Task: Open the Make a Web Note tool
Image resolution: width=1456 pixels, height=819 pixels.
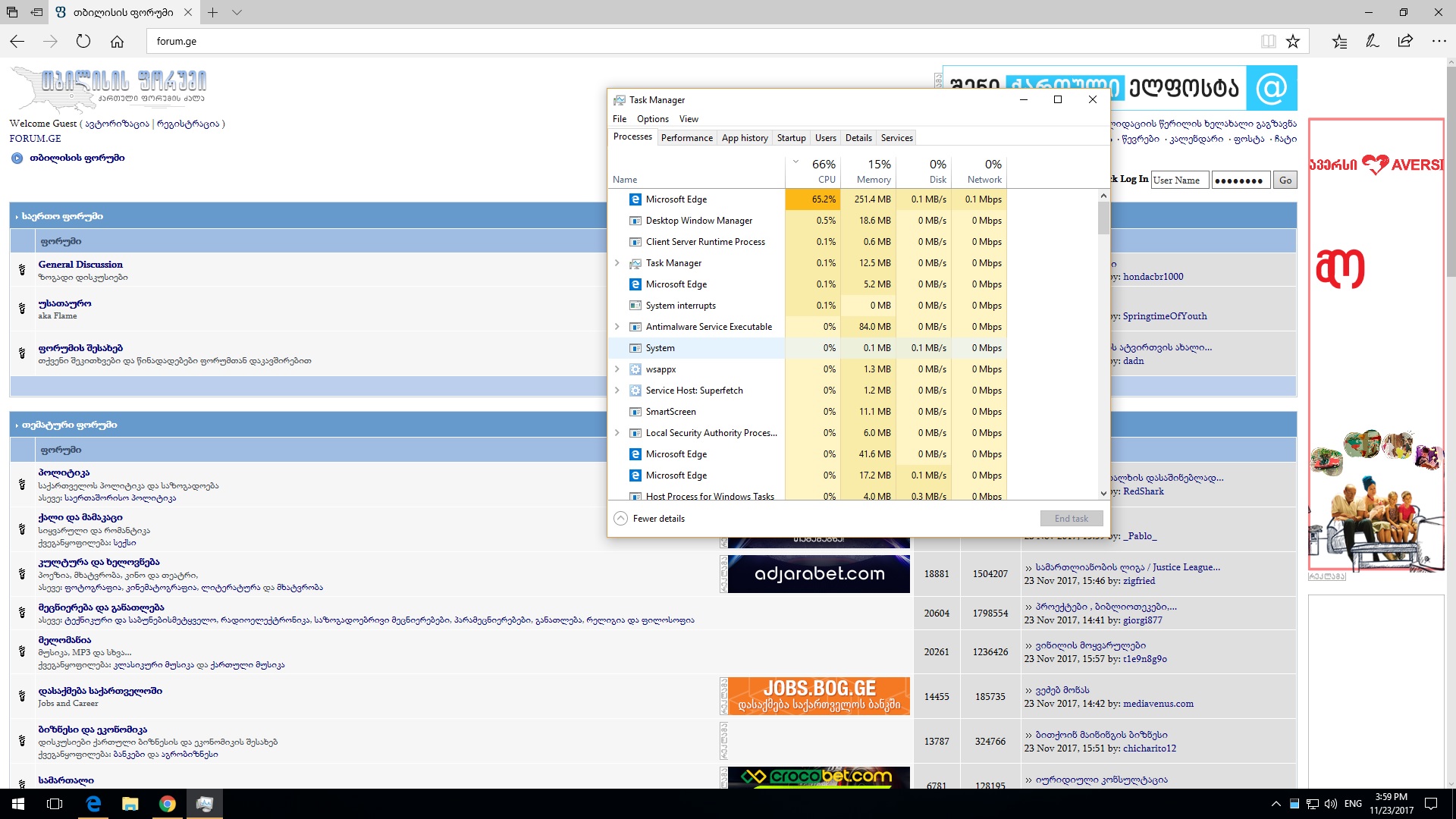Action: coord(1372,42)
